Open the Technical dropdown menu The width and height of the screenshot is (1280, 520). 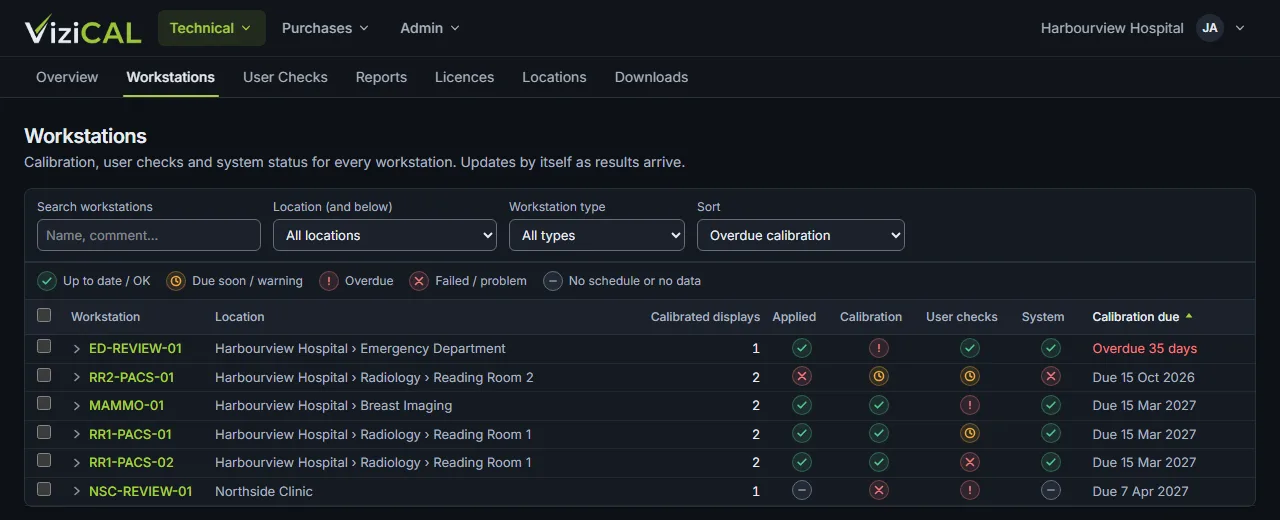tap(212, 28)
